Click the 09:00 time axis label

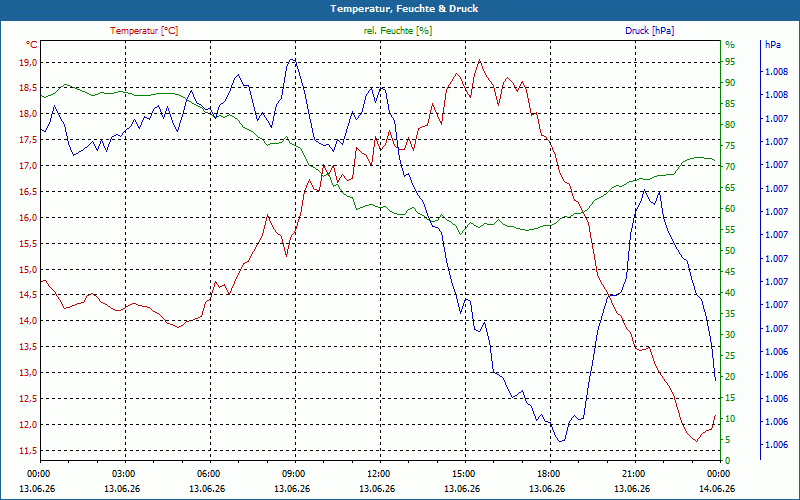tap(292, 473)
